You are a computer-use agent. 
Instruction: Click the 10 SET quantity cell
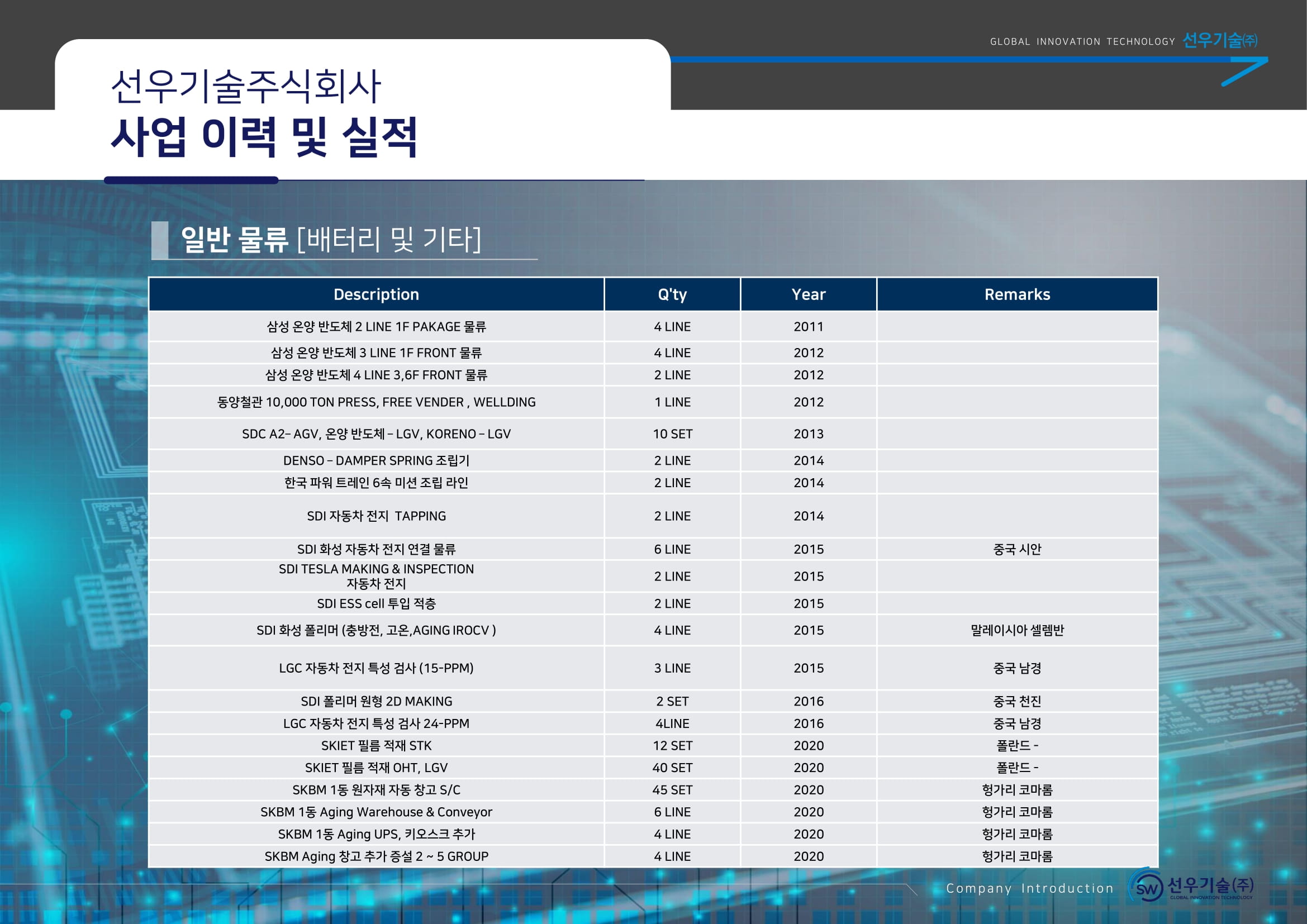(672, 434)
